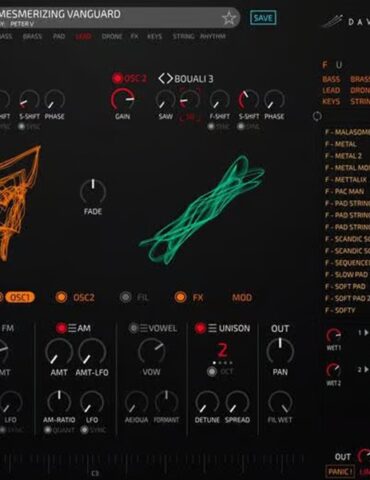Toggle the orange FX section power light

pyautogui.click(x=180, y=297)
